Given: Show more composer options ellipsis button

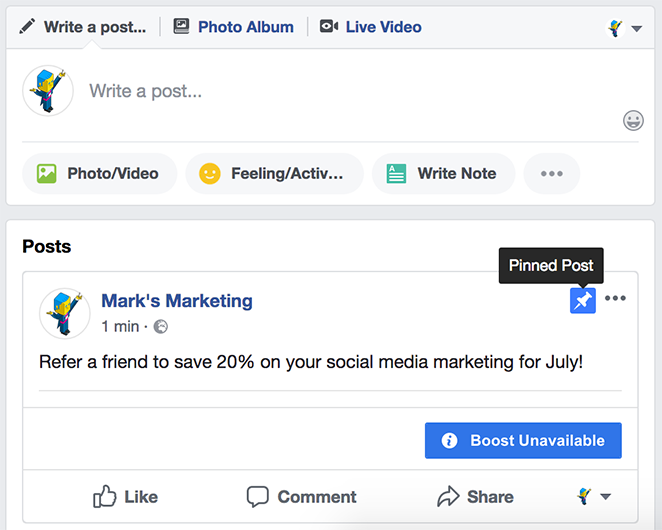Looking at the screenshot, I should pyautogui.click(x=552, y=174).
